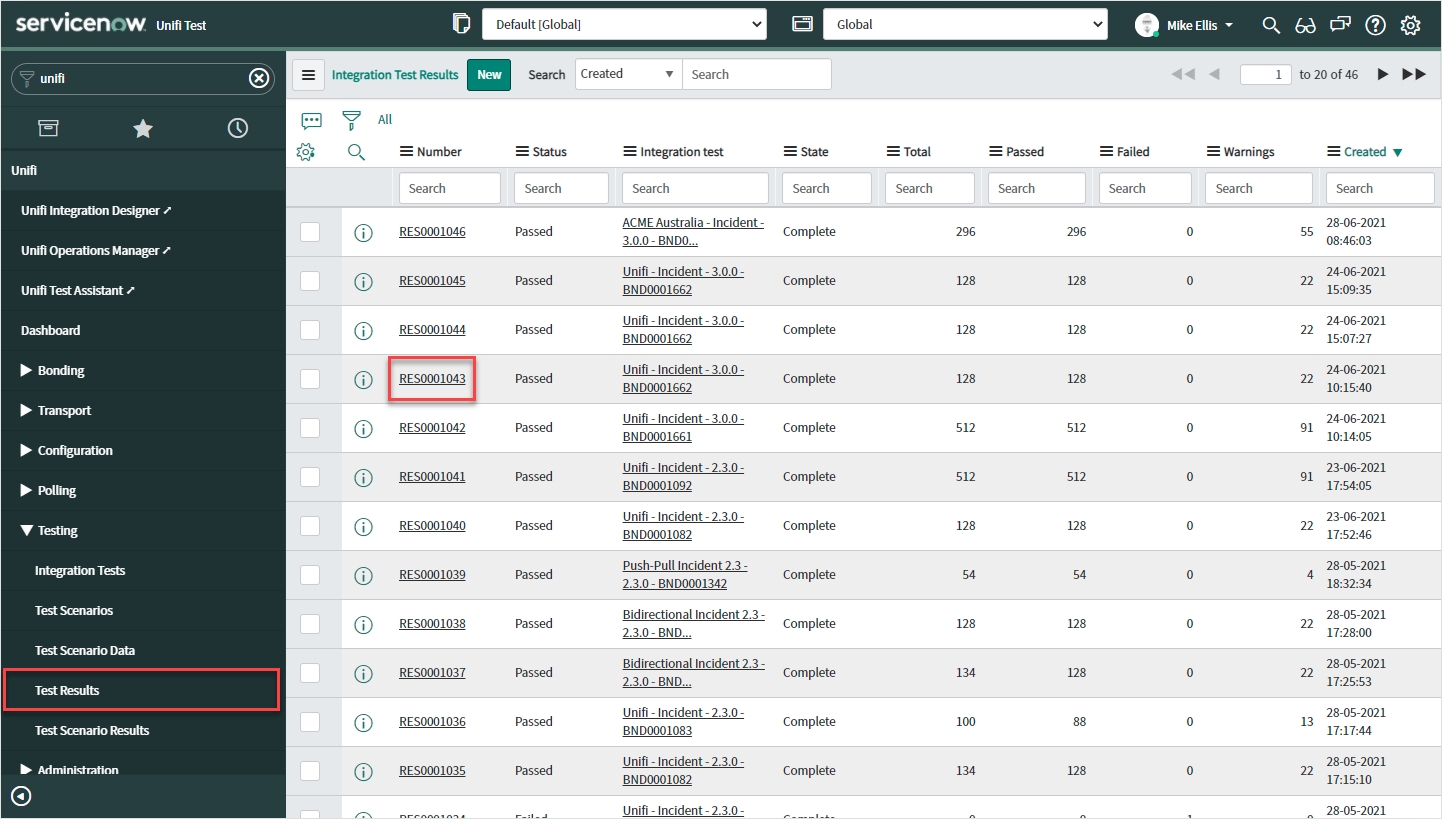Open the History clock tab in navigator
Screen dimensions: 1442x819
[x=237, y=128]
